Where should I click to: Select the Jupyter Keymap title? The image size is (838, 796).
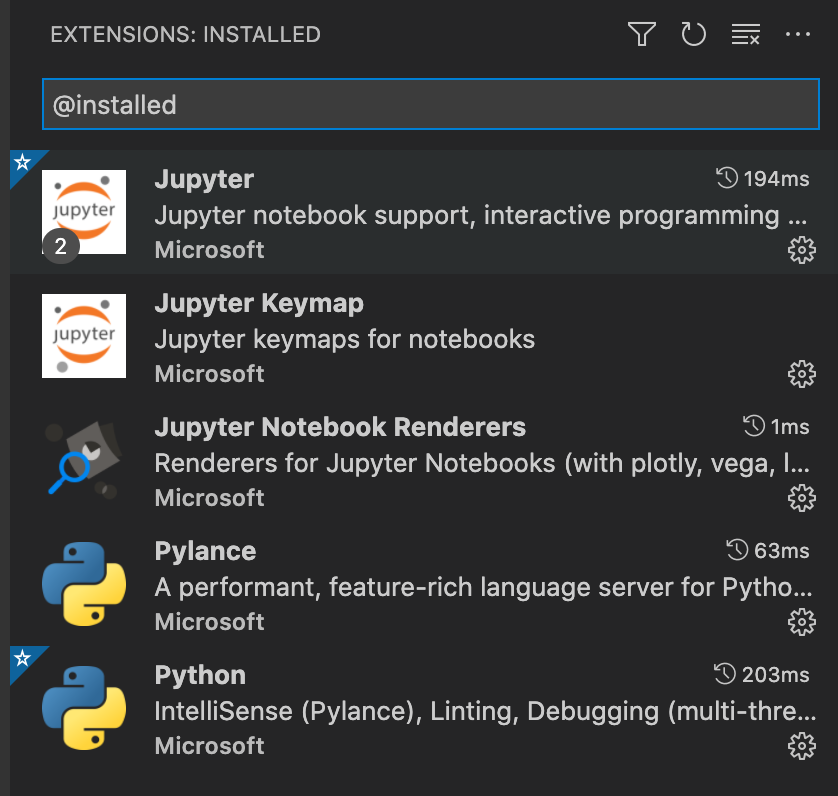click(x=259, y=304)
